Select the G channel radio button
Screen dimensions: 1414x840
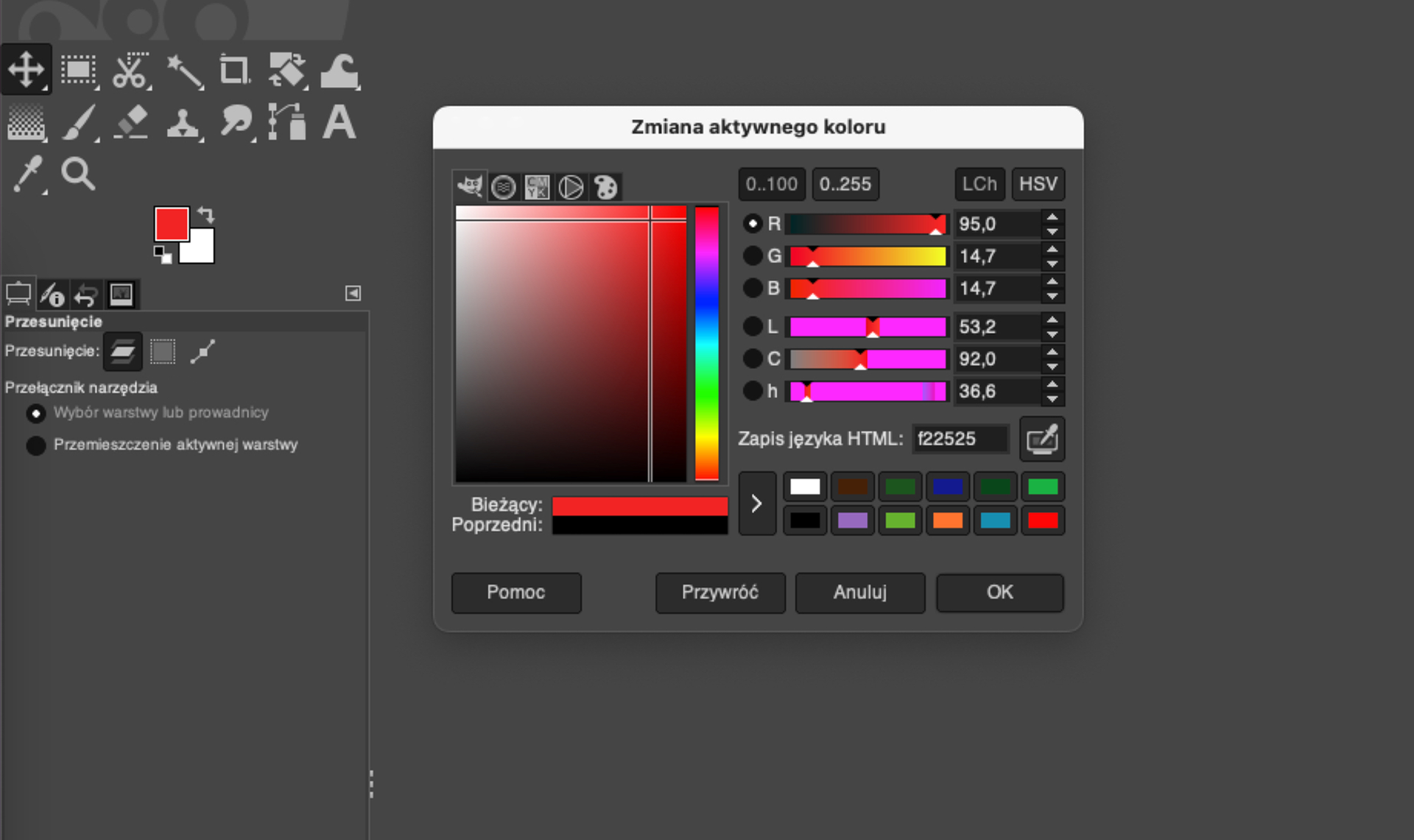pos(753,255)
